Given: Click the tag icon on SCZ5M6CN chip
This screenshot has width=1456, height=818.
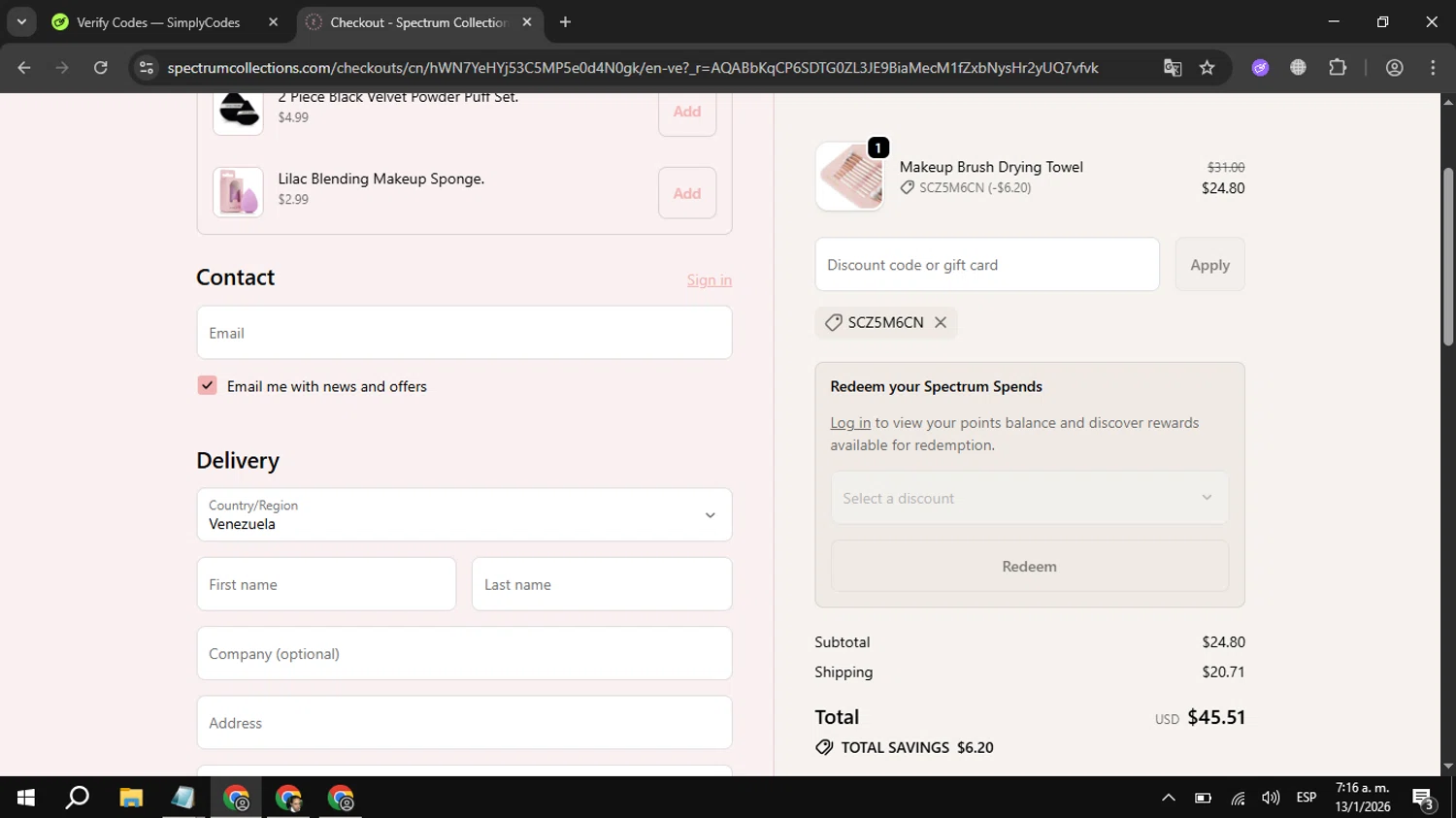Looking at the screenshot, I should coord(834,322).
